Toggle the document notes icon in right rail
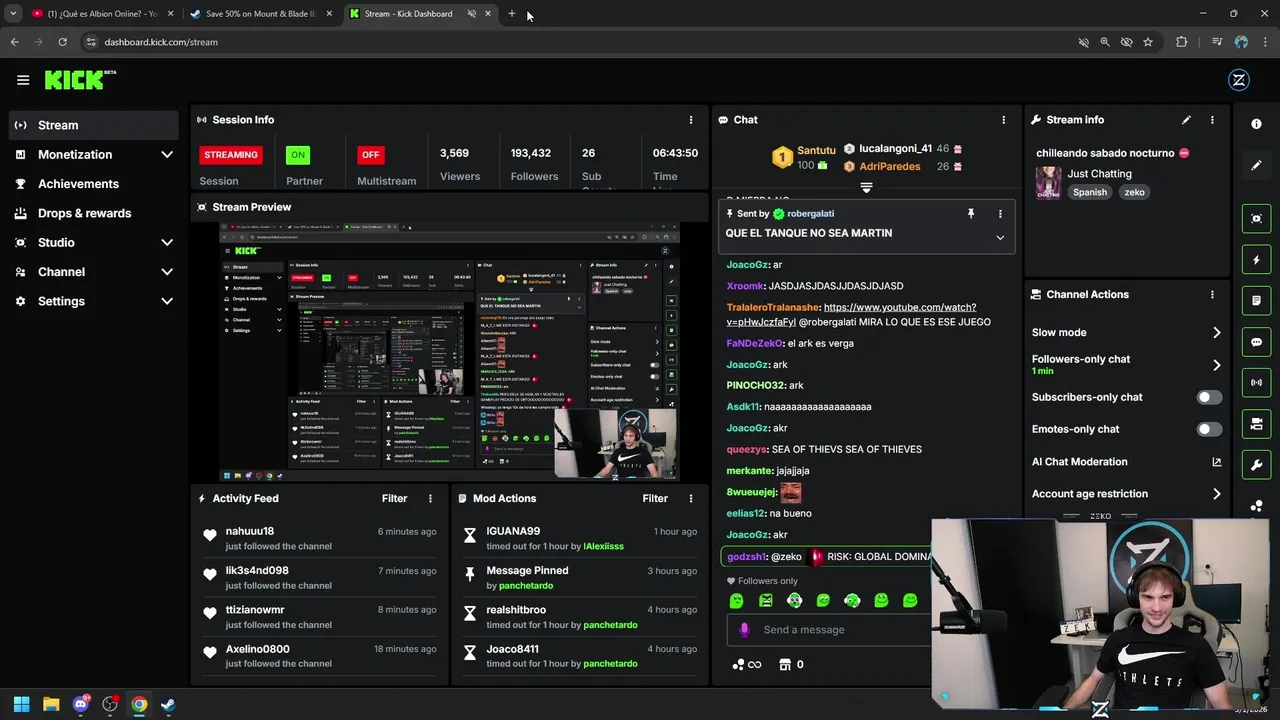The image size is (1280, 720). point(1256,301)
